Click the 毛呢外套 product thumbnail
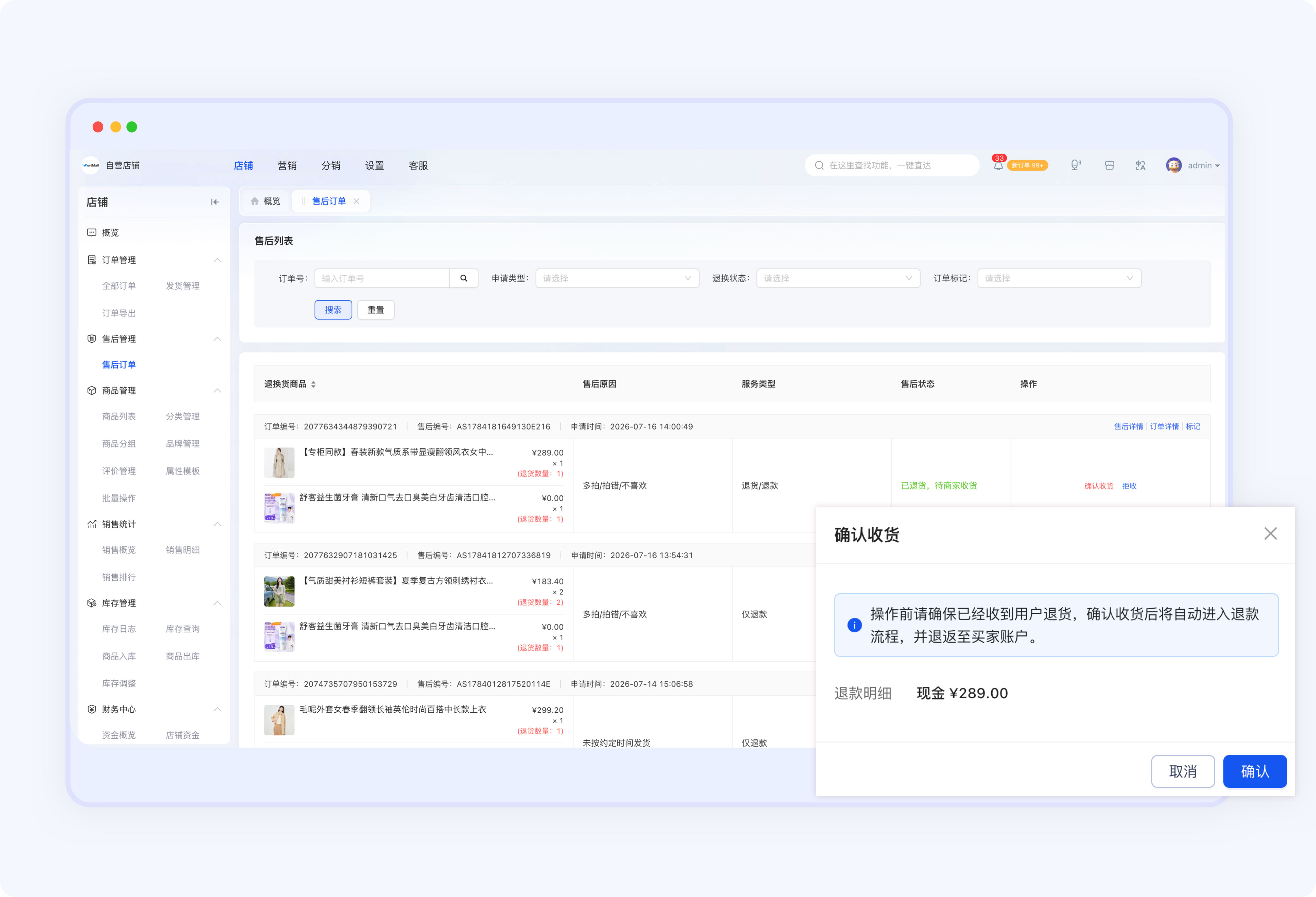Screen dimensions: 1316x897 pyautogui.click(x=279, y=720)
